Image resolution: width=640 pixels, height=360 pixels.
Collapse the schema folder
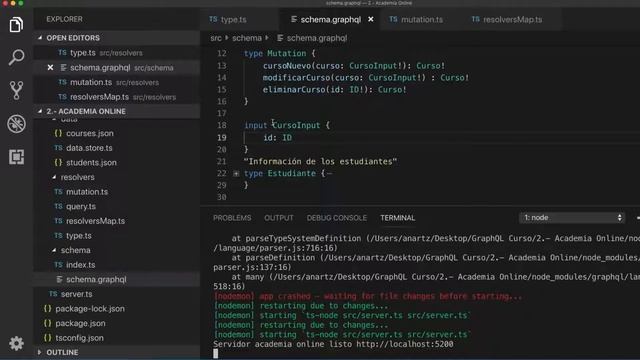pos(75,250)
